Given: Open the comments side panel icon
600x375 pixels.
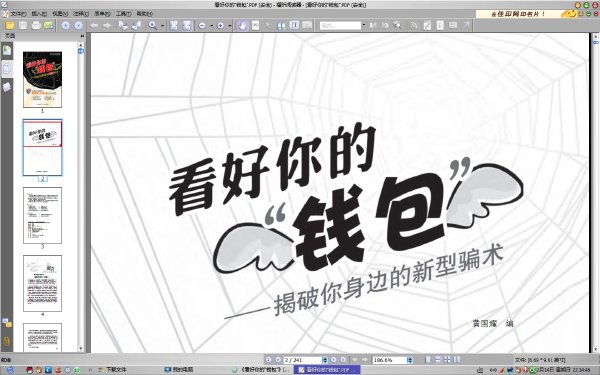Looking at the screenshot, I should click(7, 323).
